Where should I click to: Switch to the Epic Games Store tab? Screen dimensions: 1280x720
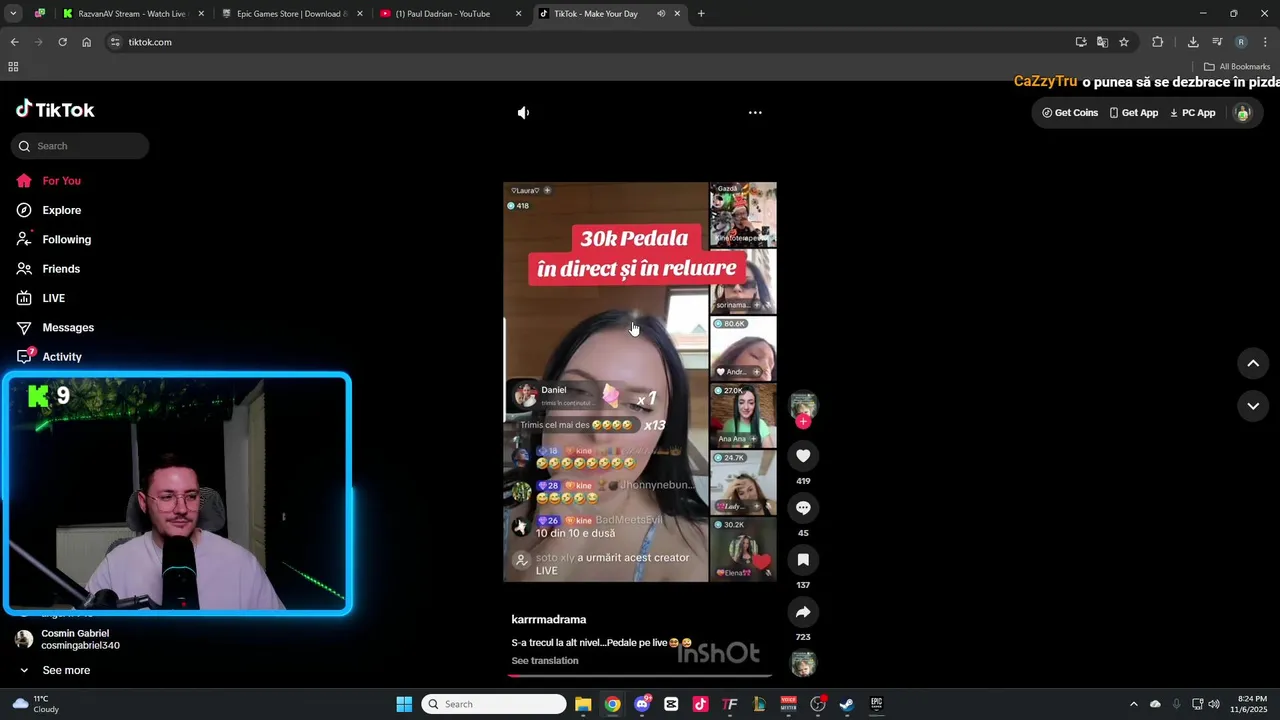pos(290,14)
